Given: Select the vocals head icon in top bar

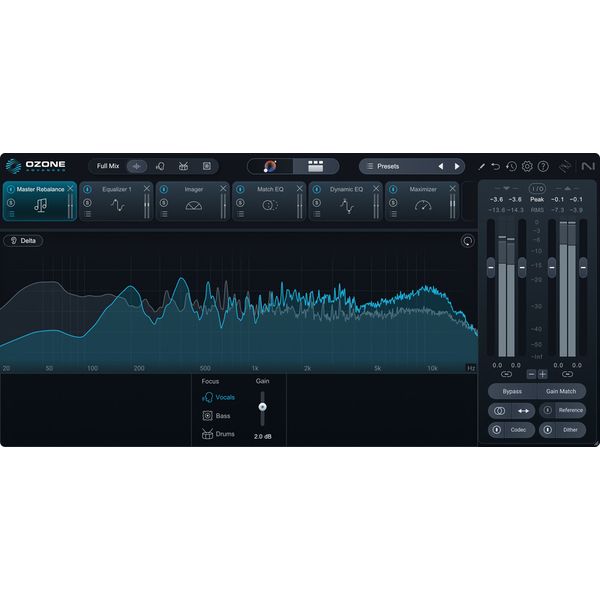Looking at the screenshot, I should click(160, 166).
